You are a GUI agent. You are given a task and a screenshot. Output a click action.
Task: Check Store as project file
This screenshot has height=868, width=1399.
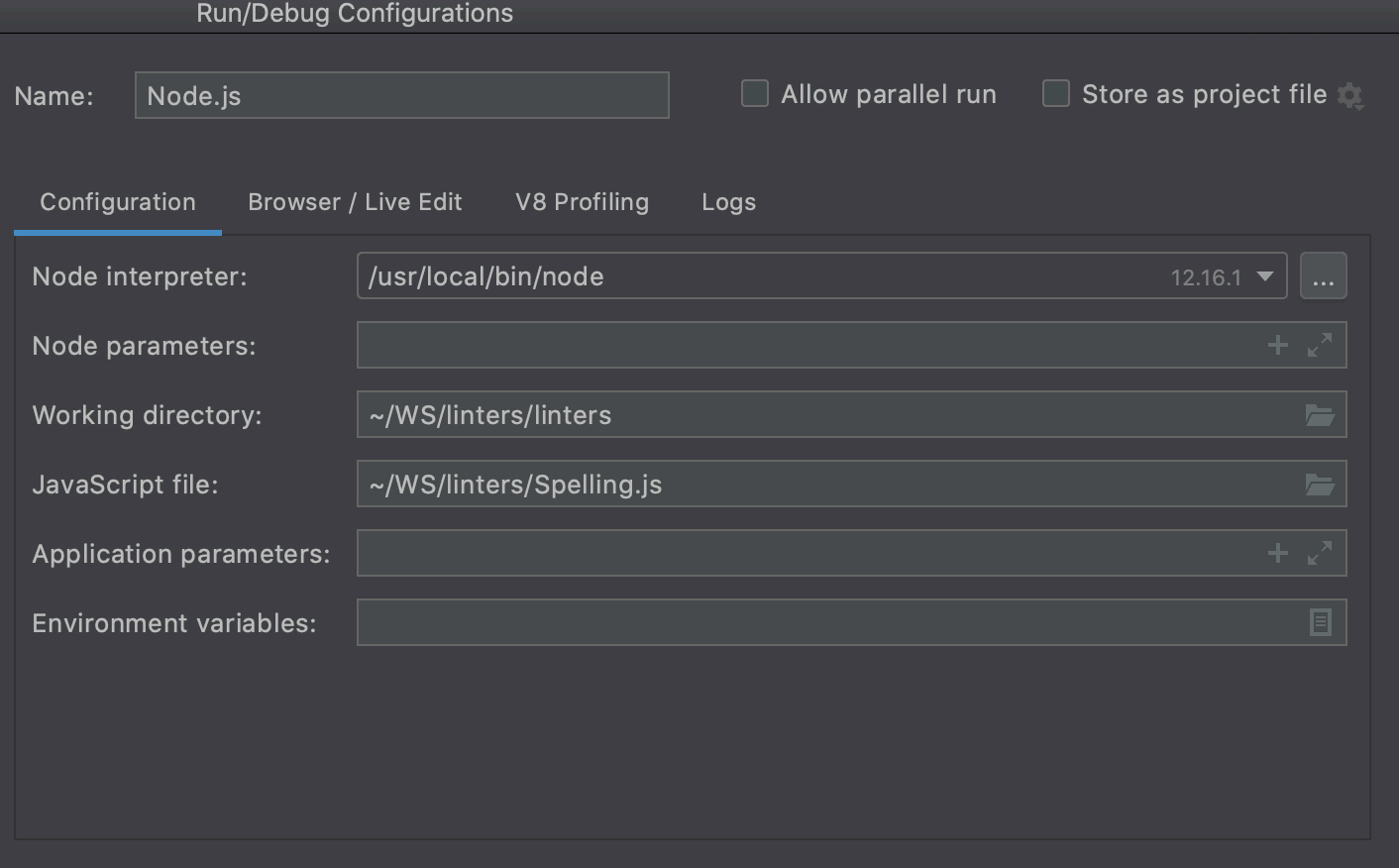(x=1055, y=93)
